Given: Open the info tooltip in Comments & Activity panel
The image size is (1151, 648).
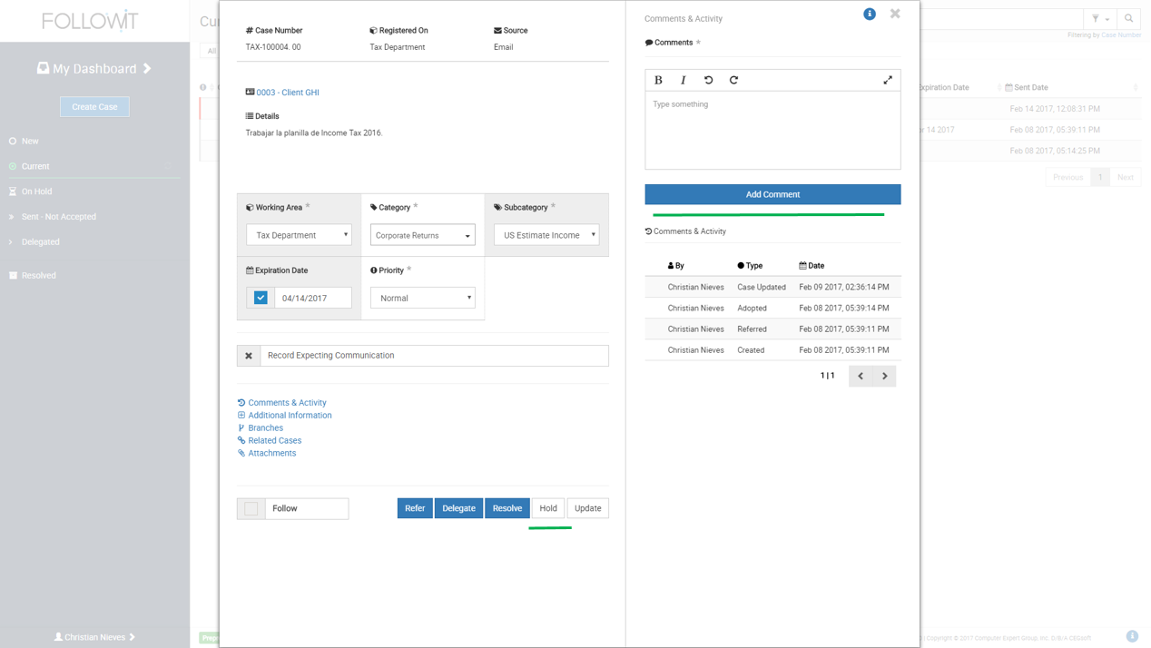Looking at the screenshot, I should tap(869, 13).
